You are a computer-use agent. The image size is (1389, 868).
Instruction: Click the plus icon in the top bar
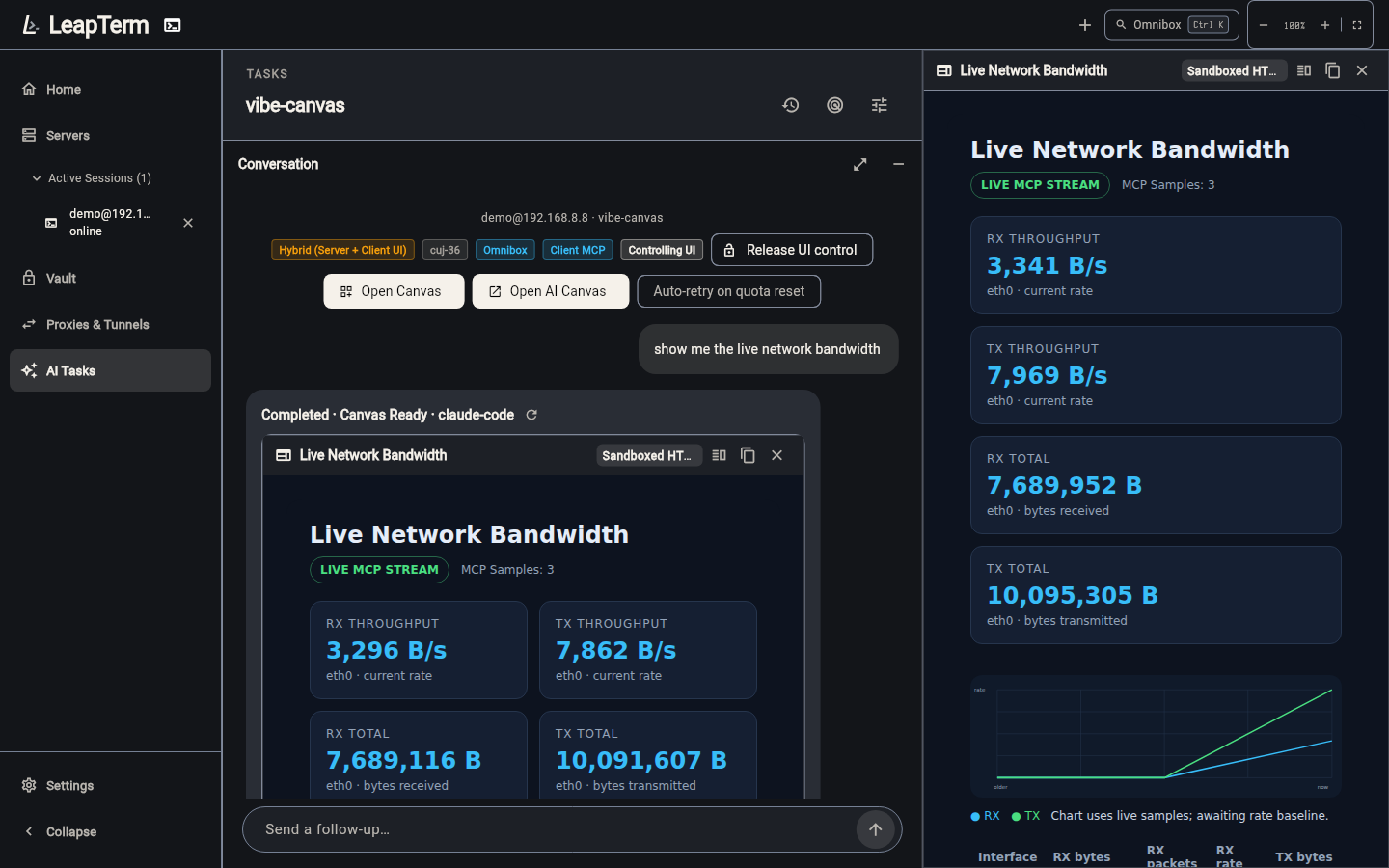coord(1085,25)
